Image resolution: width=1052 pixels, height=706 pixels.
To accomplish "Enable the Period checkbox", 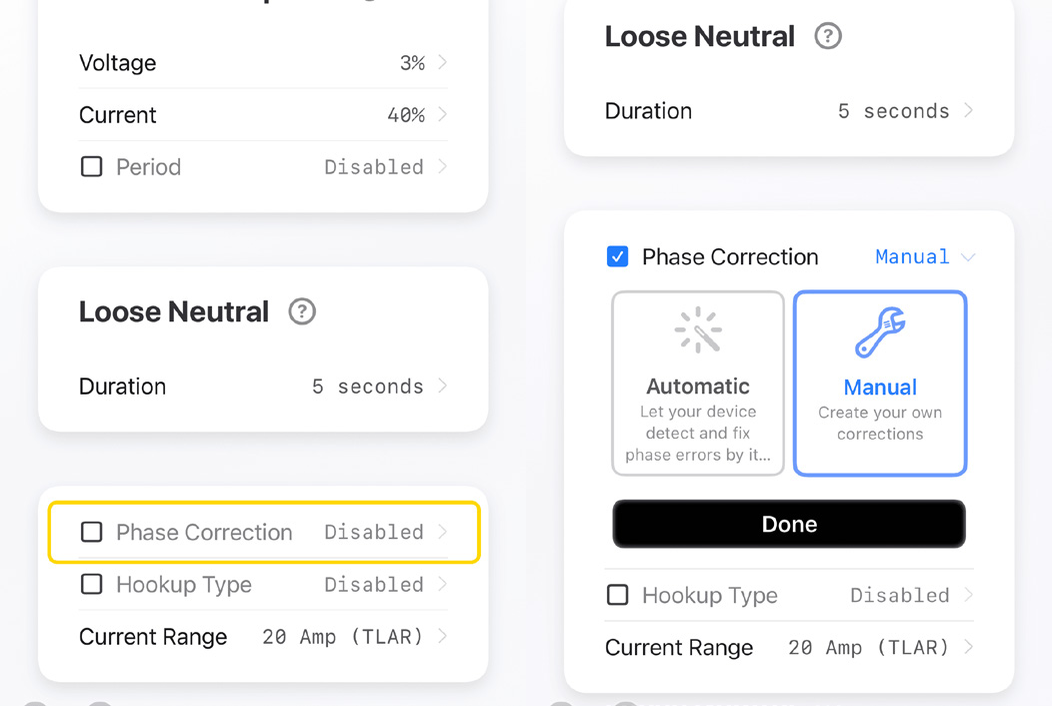I will tap(92, 167).
